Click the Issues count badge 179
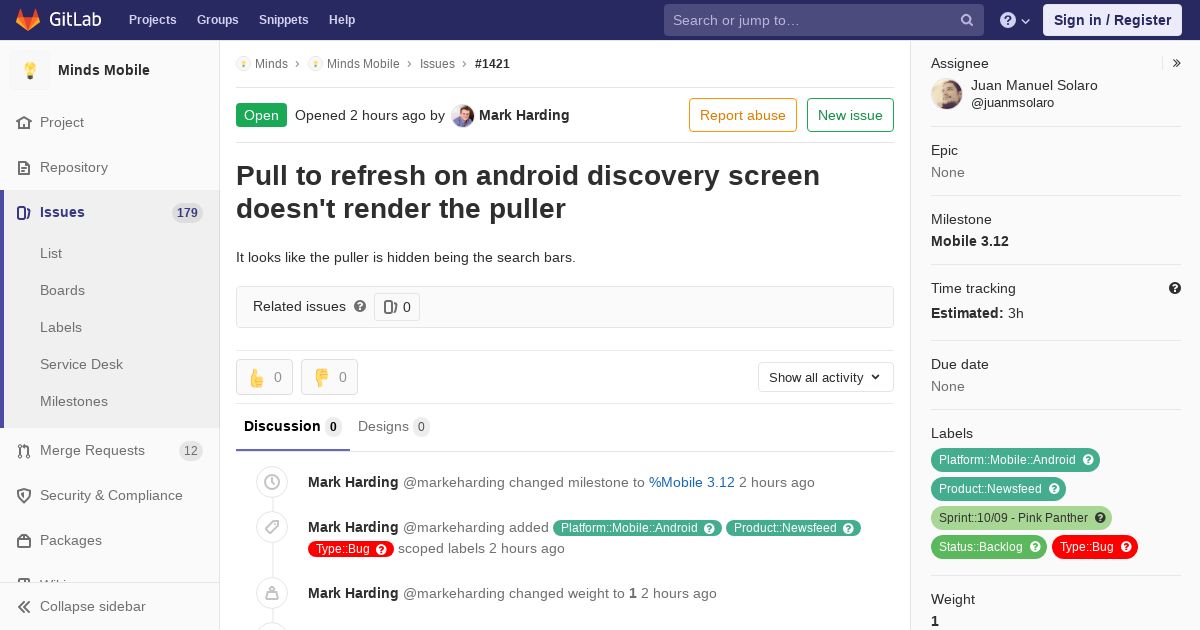The height and width of the screenshot is (630, 1200). tap(187, 213)
